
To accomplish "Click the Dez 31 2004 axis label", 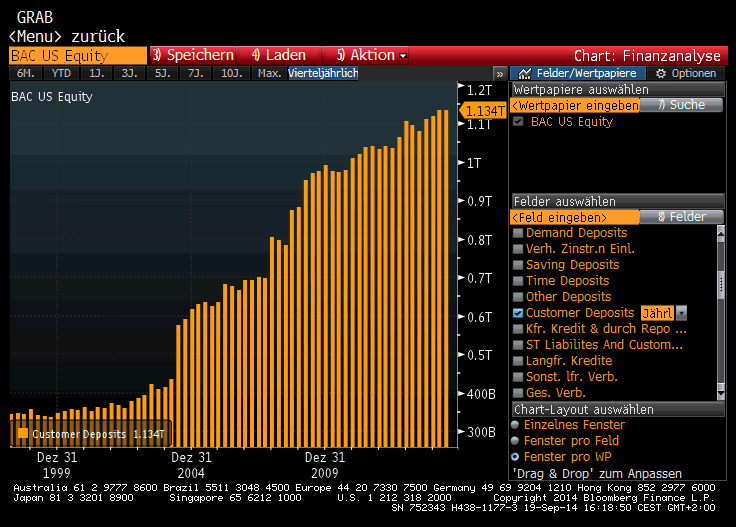I will (x=191, y=465).
